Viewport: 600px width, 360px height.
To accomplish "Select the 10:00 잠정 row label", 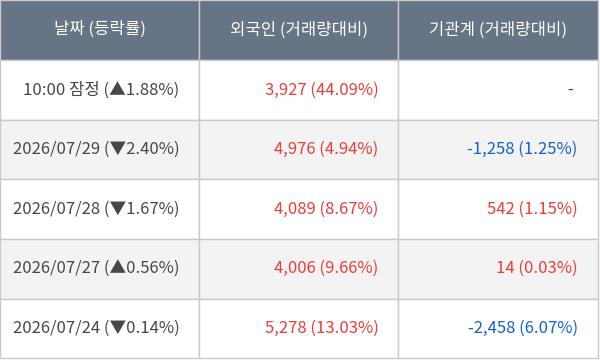I will point(61,89).
